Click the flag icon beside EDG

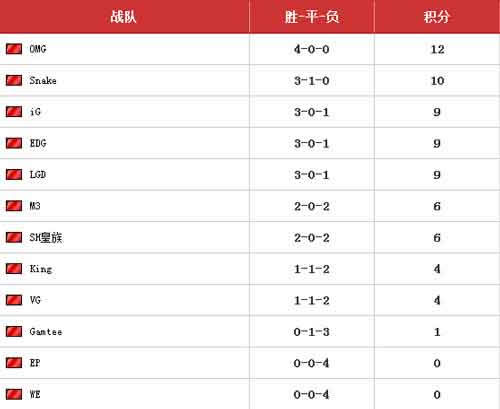(14, 143)
